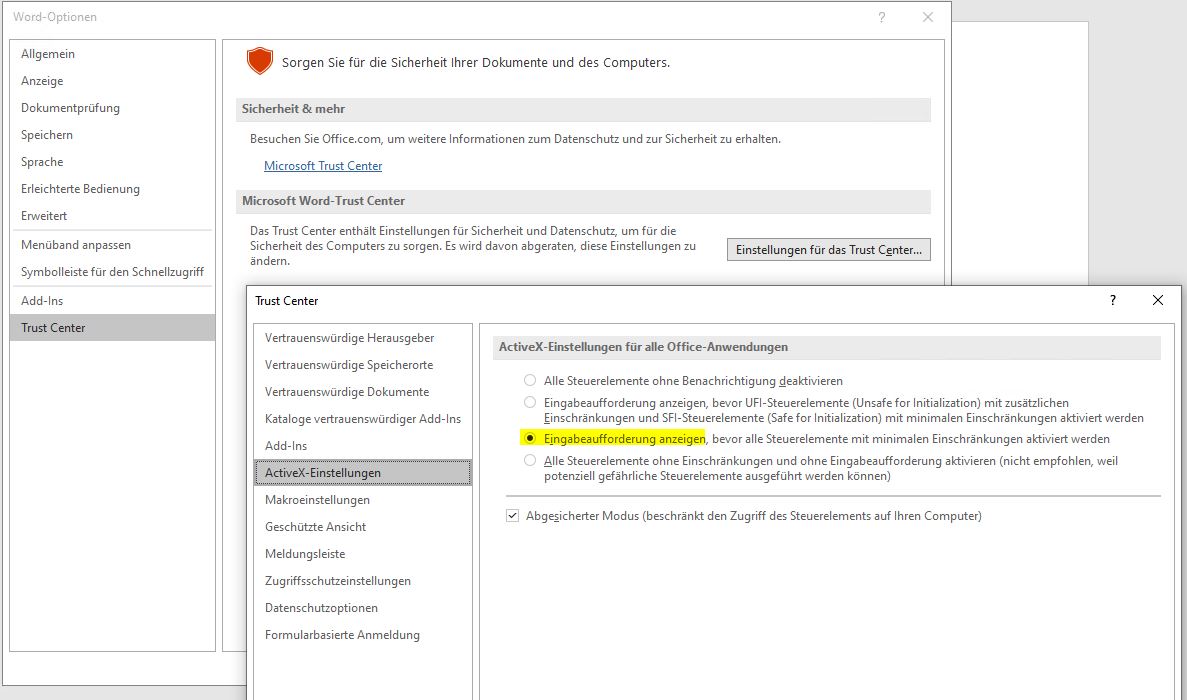
Task: Open Dokumentprüfung options page
Action: pos(70,108)
